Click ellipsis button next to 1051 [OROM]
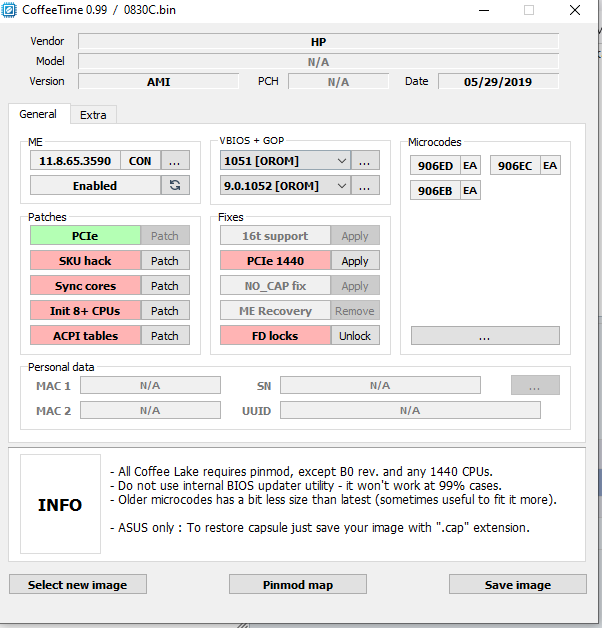The image size is (602, 628). [x=365, y=161]
